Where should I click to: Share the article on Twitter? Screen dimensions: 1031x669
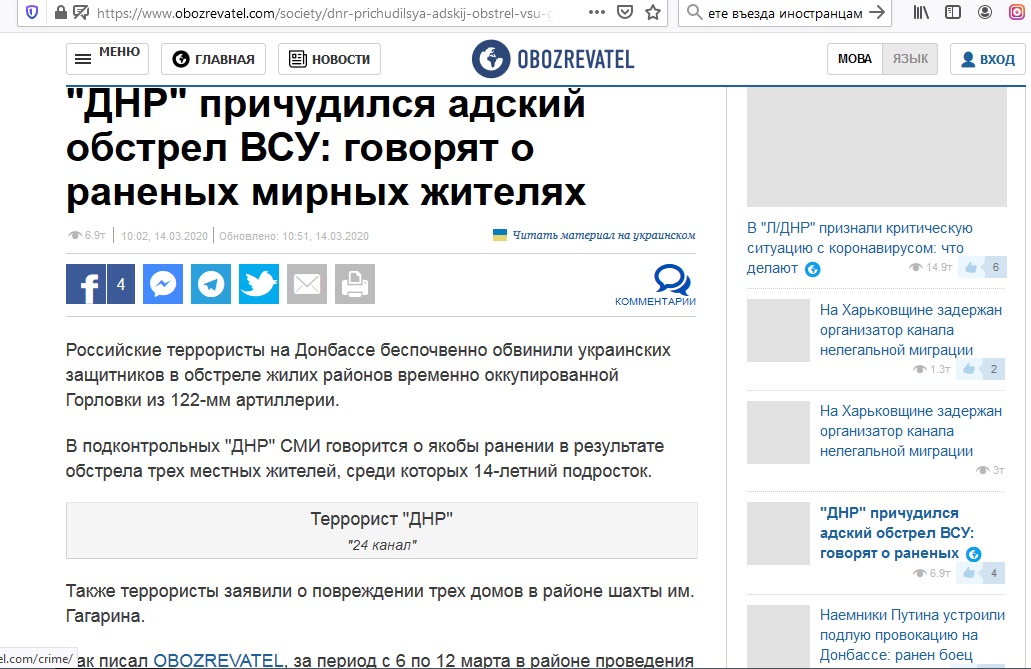258,284
